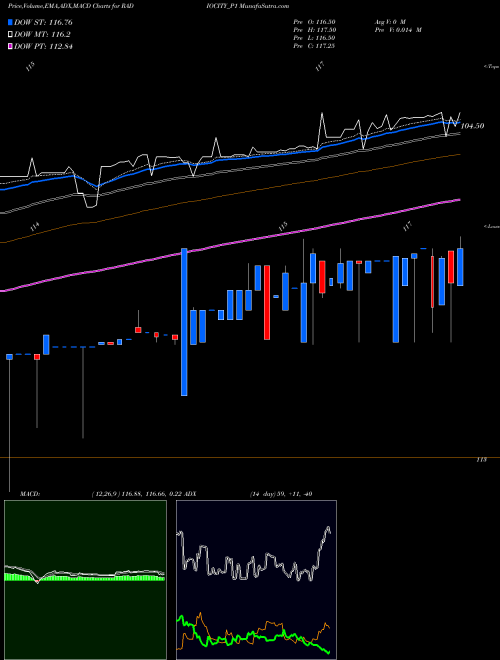Click the 'Pre H: 117.50' high value

pos(314,30)
